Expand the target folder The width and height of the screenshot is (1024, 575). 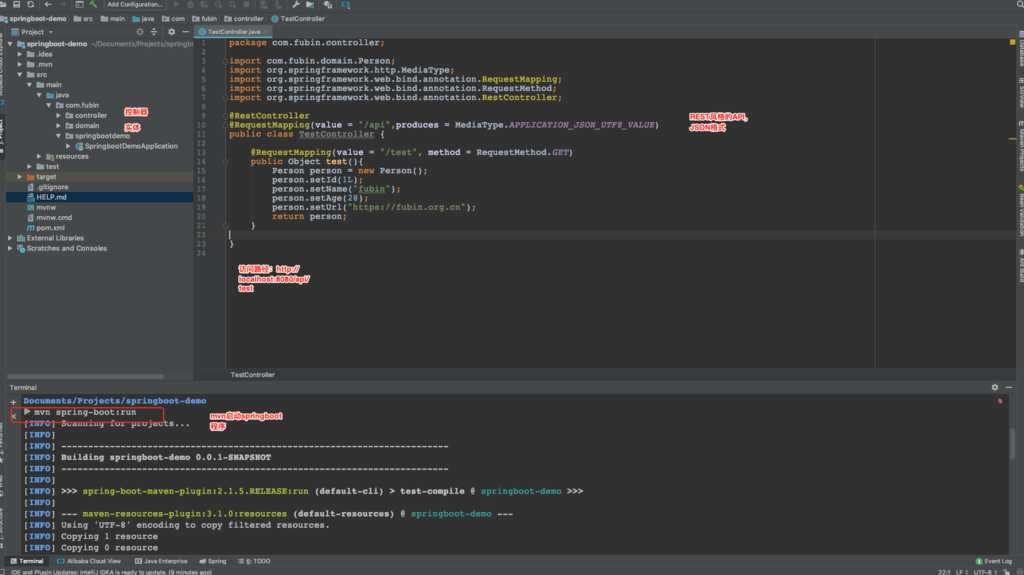tap(20, 176)
